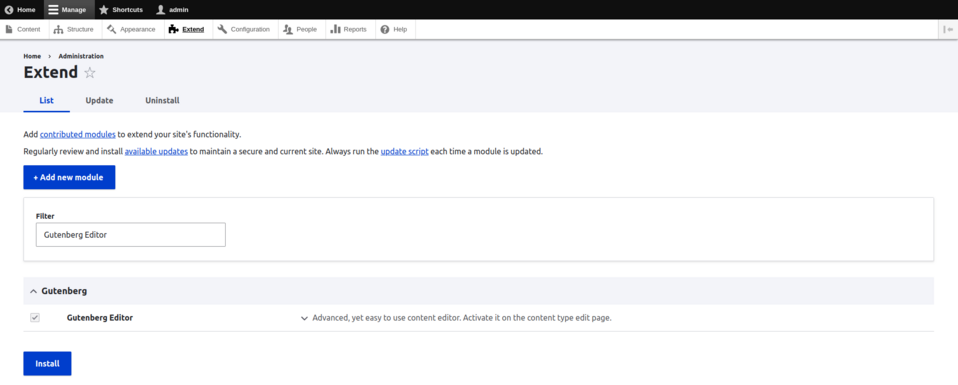Click the Home back-arrow icon in top bar
This screenshot has width=958, height=385.
click(x=9, y=10)
